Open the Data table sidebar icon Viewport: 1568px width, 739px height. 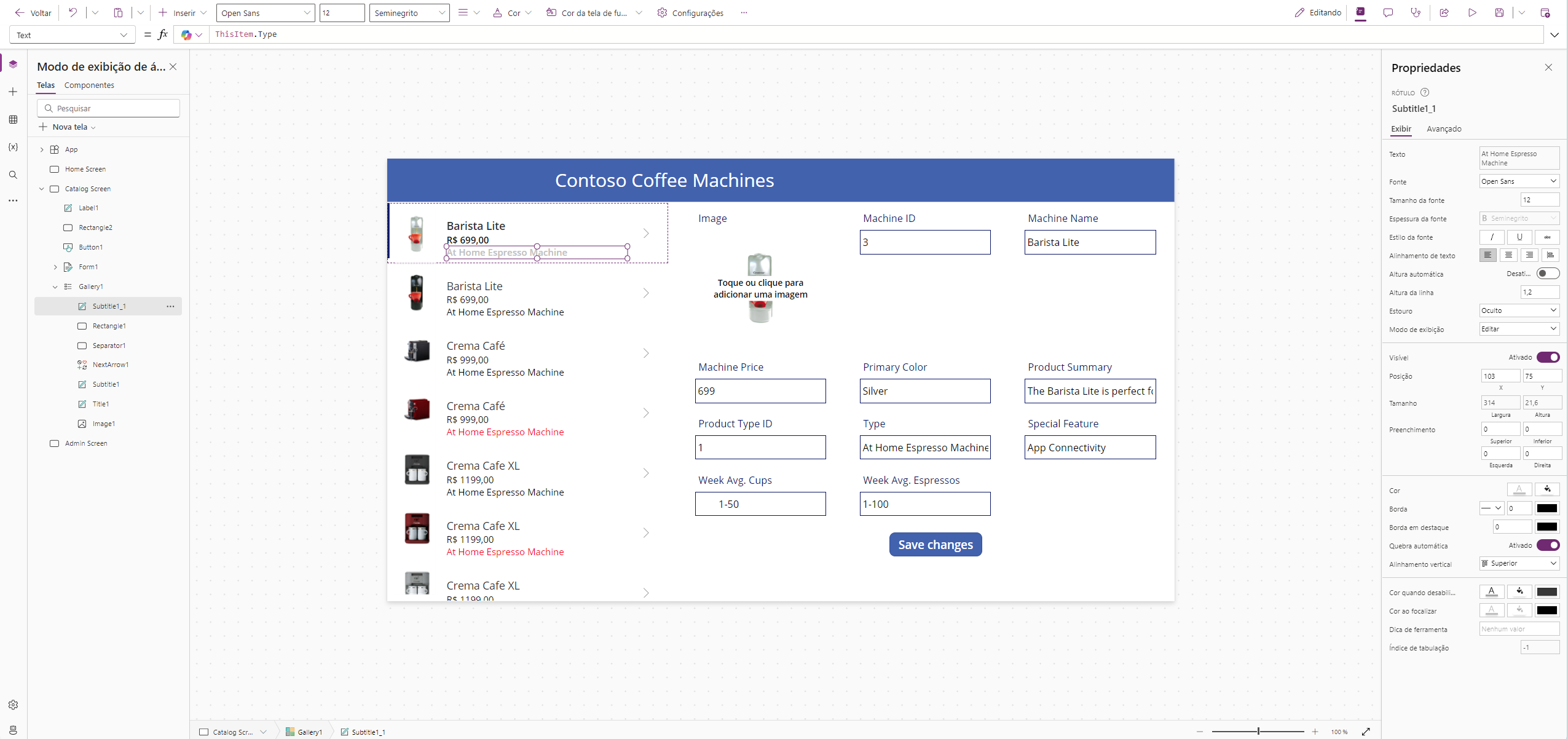click(x=13, y=119)
